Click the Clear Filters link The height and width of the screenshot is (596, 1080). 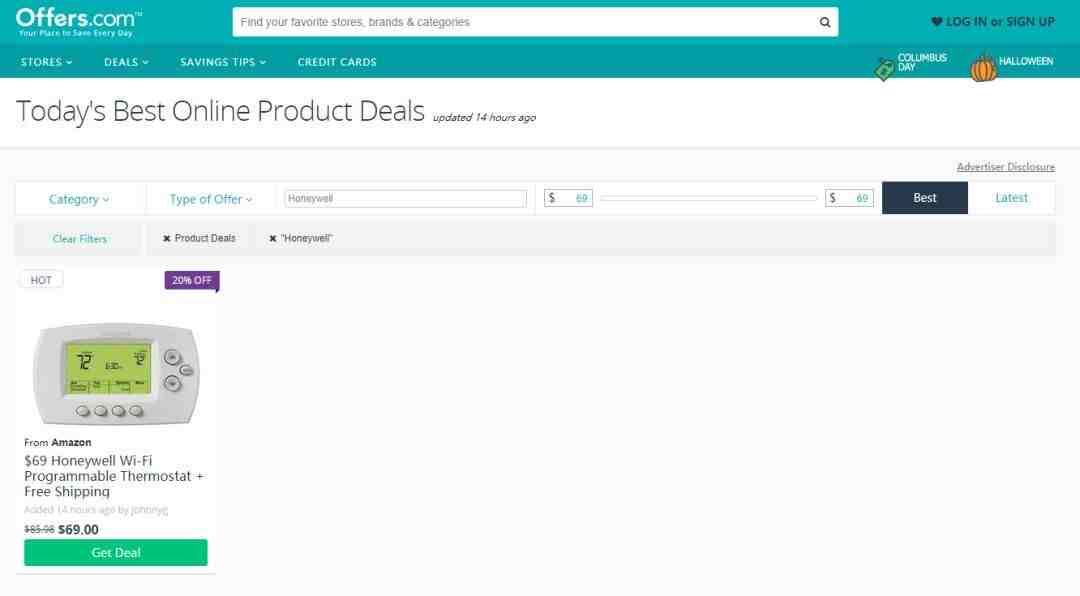pyautogui.click(x=80, y=239)
